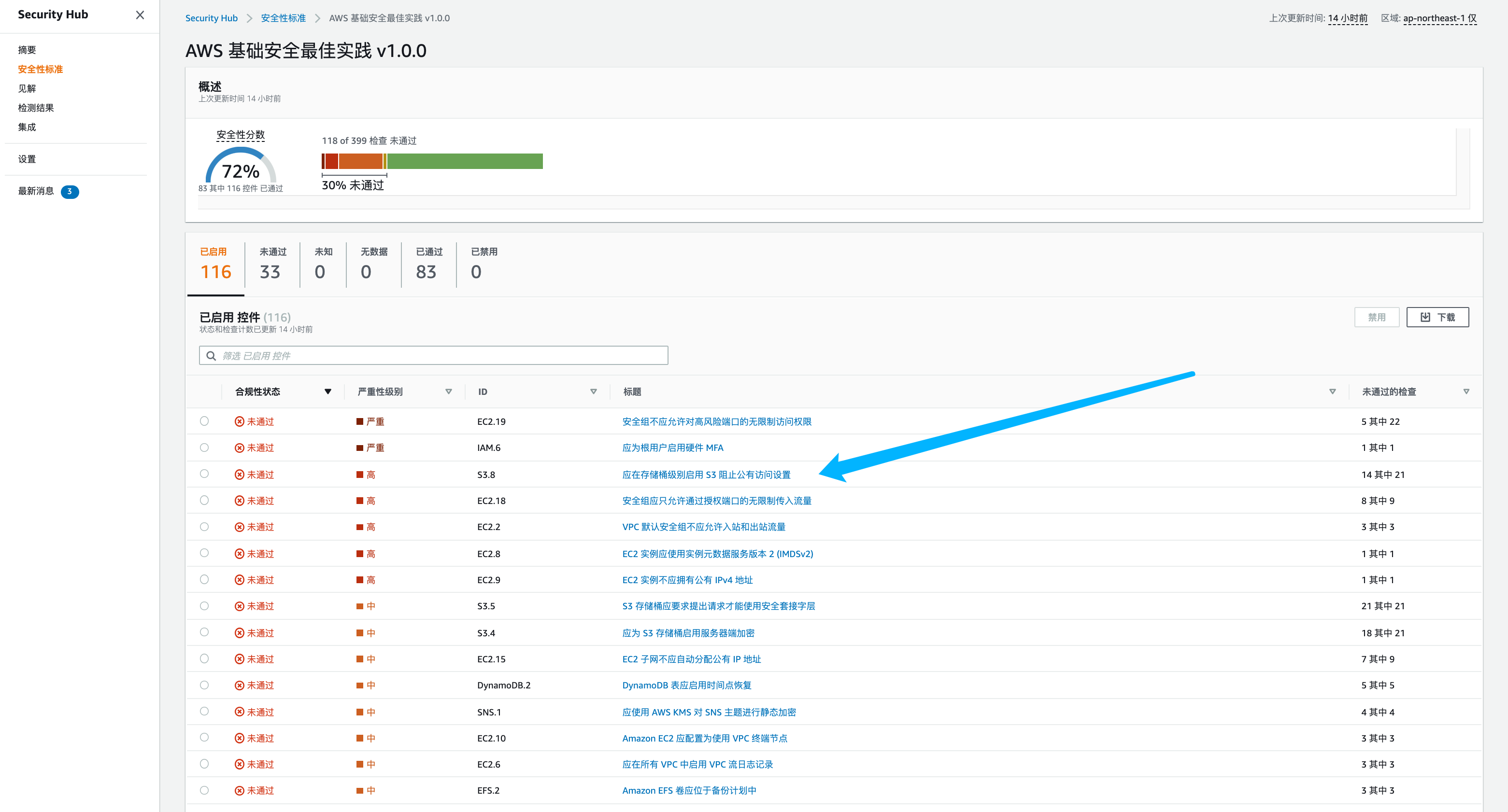Switch to the 未通过 33 tab

[272, 265]
